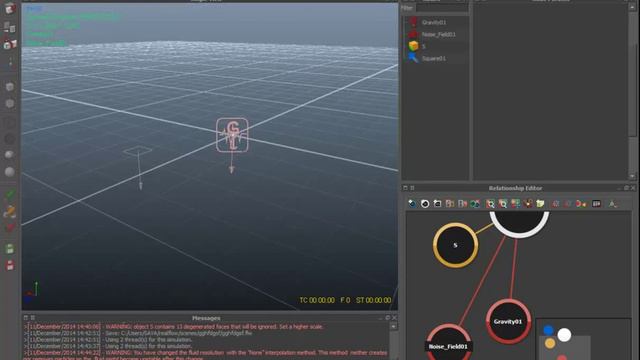Click the 'Save:' log line in Messages panel
Screen dimensions: 640x360
138,333
